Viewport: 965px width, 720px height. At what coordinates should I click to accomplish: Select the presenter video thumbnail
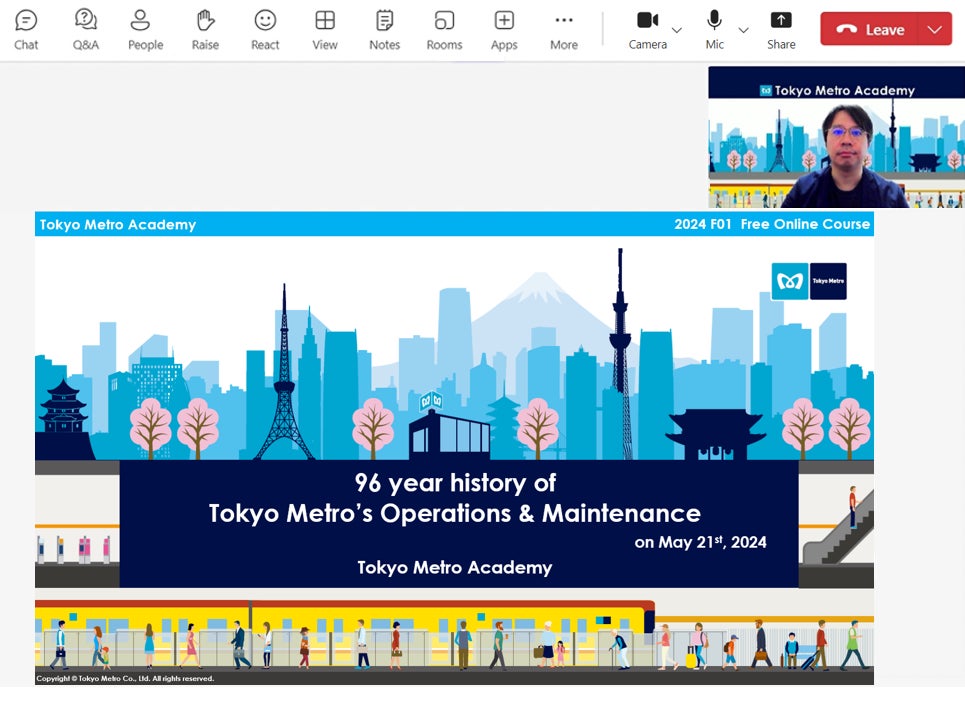[836, 137]
